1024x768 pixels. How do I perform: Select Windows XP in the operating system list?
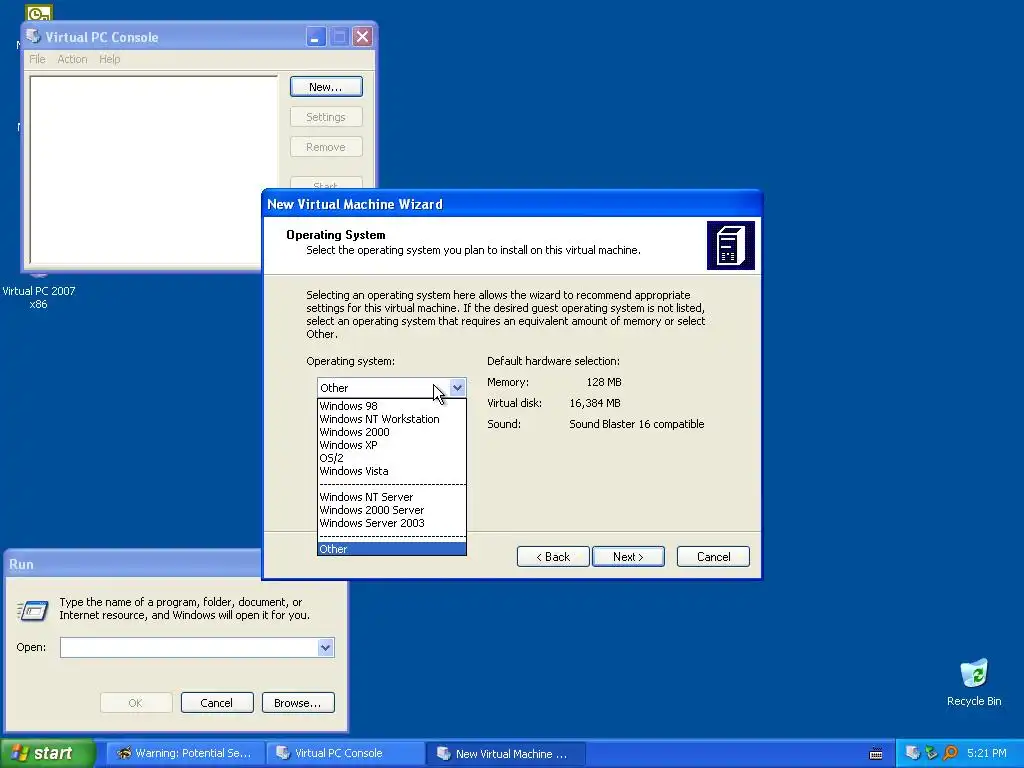[392, 445]
